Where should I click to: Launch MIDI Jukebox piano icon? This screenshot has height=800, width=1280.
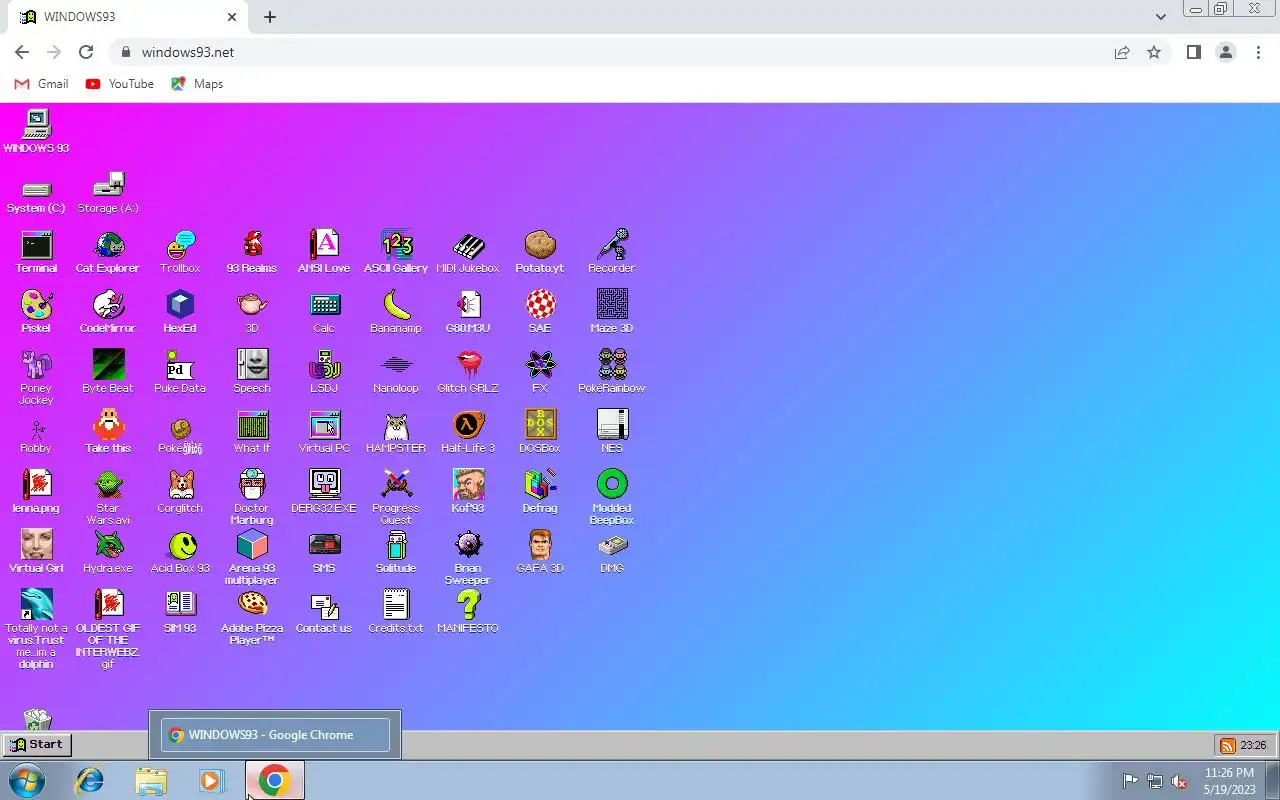click(468, 245)
